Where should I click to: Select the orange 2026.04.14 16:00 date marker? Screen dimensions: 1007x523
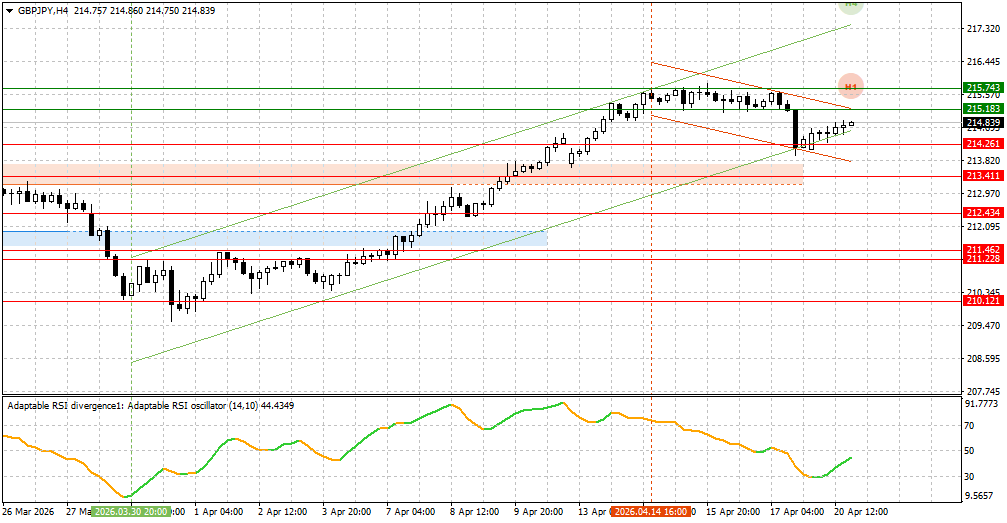coord(651,512)
